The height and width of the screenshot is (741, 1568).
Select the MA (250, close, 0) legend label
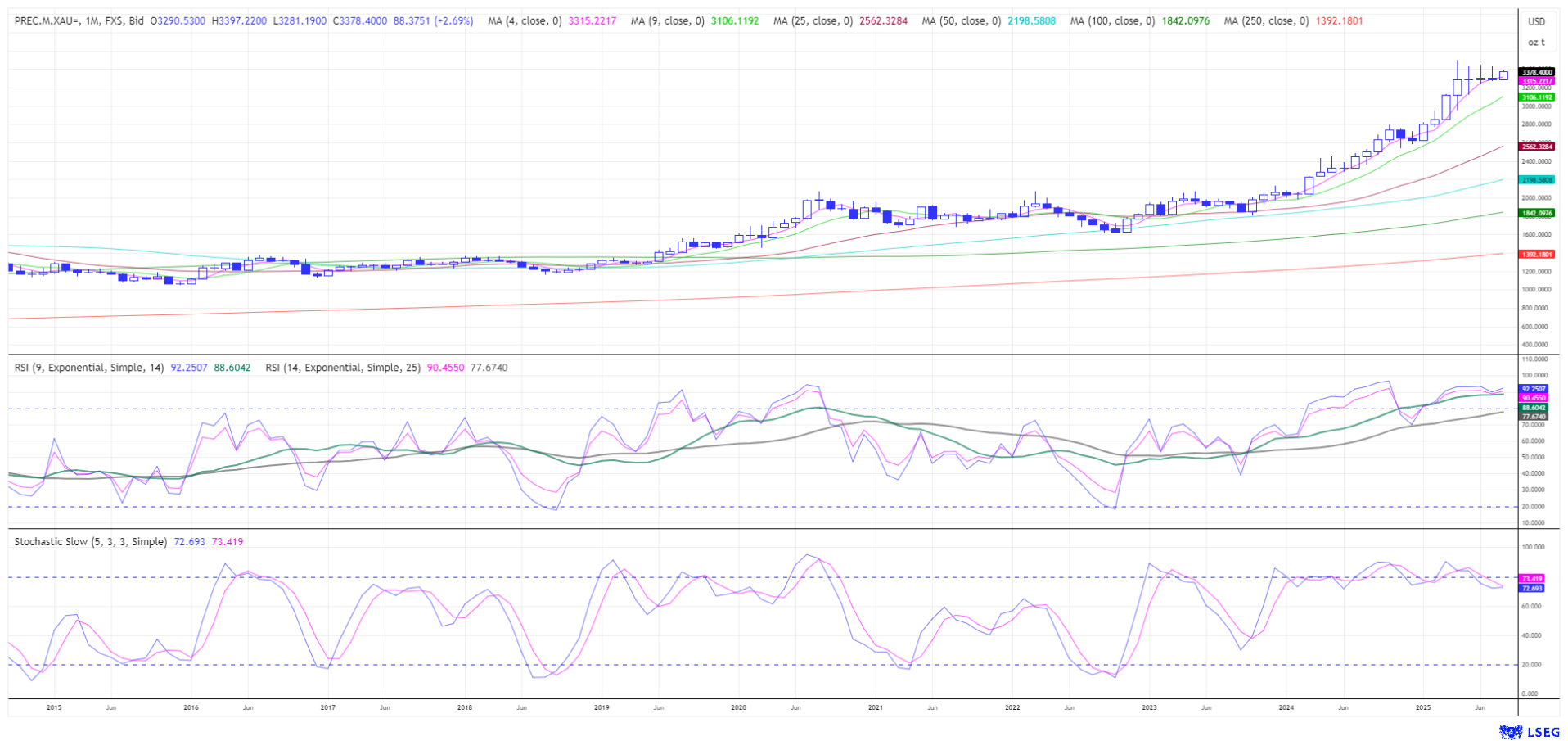[x=1266, y=21]
